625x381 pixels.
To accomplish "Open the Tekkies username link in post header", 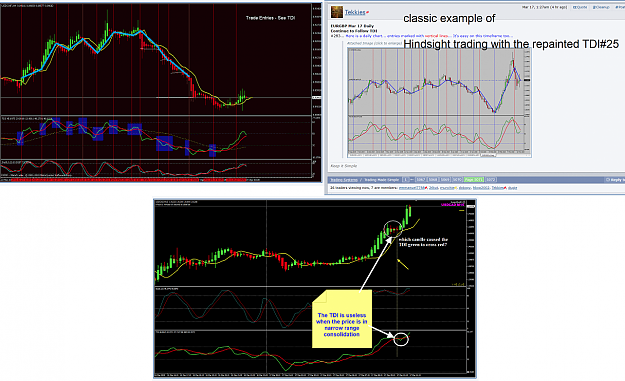I will (355, 12).
